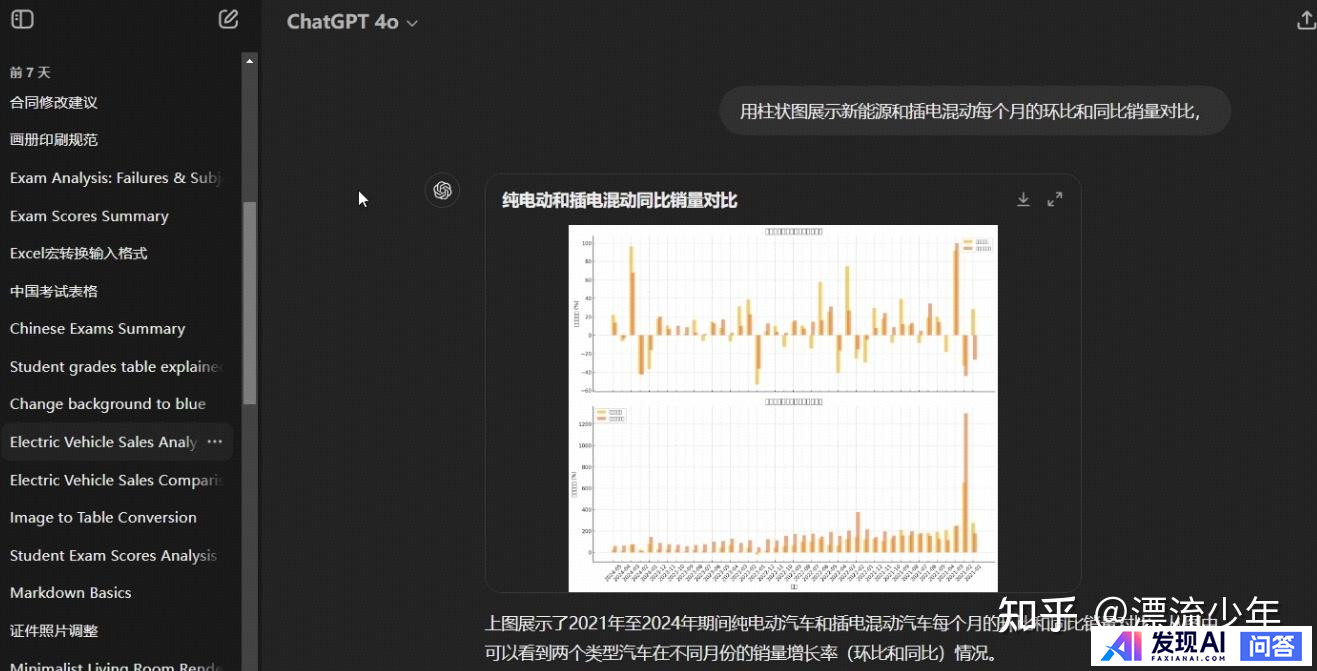Open the Excel宏转换输入格式 chat
This screenshot has width=1317, height=671.
pos(79,254)
